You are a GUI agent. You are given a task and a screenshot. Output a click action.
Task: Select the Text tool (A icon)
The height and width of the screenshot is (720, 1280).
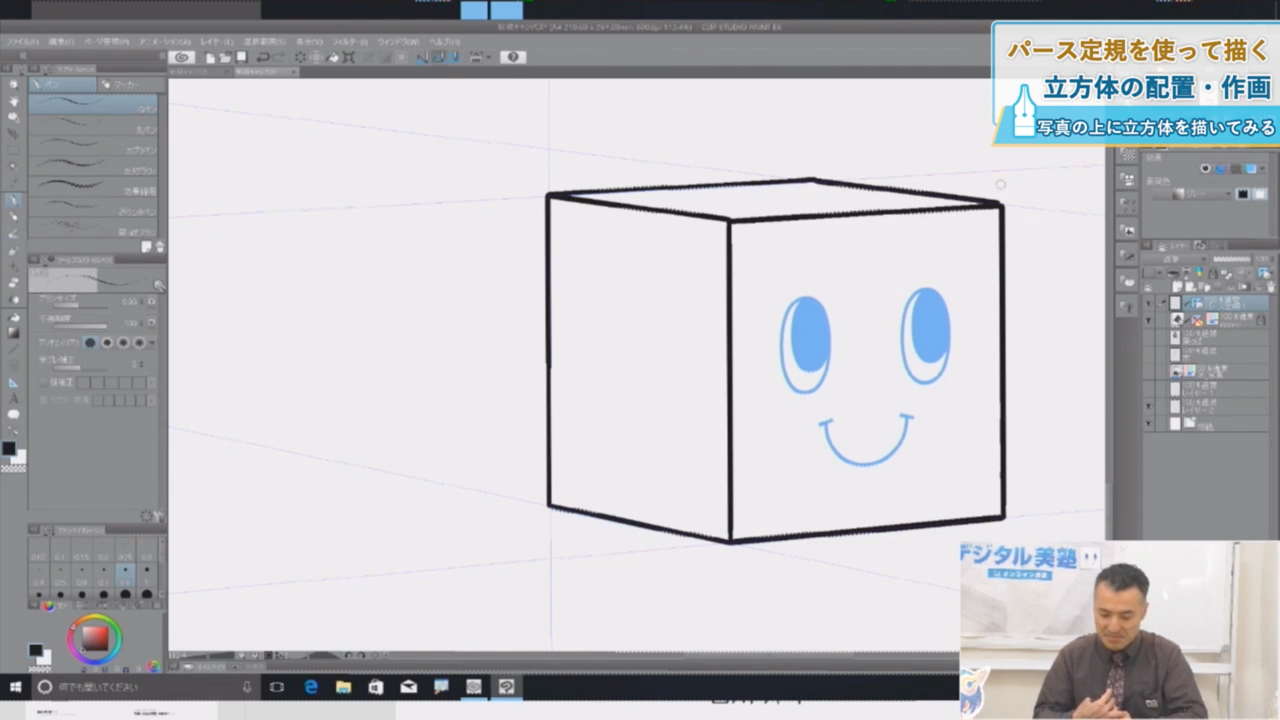(x=13, y=397)
